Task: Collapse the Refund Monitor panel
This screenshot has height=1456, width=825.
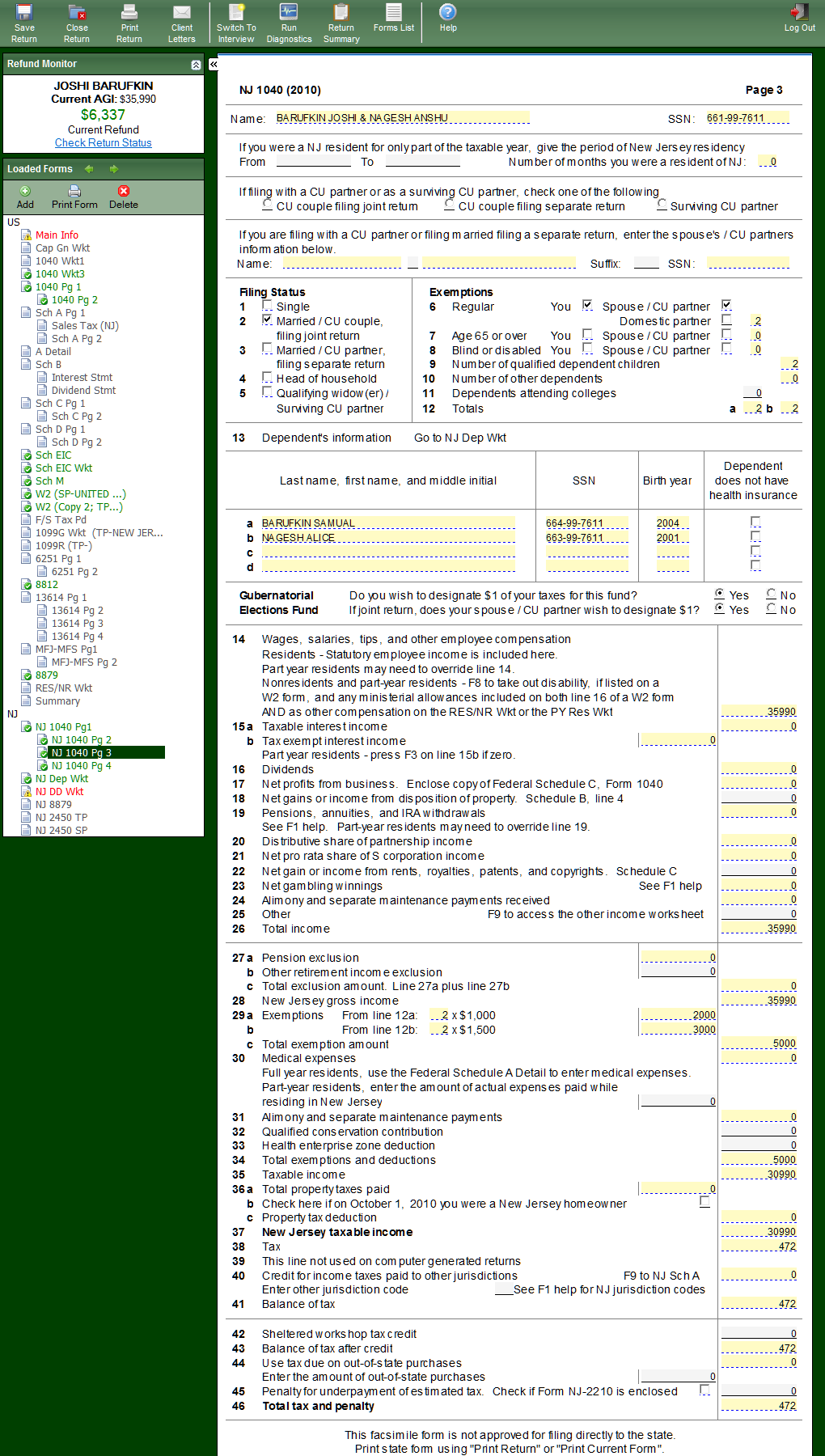Action: coord(196,65)
